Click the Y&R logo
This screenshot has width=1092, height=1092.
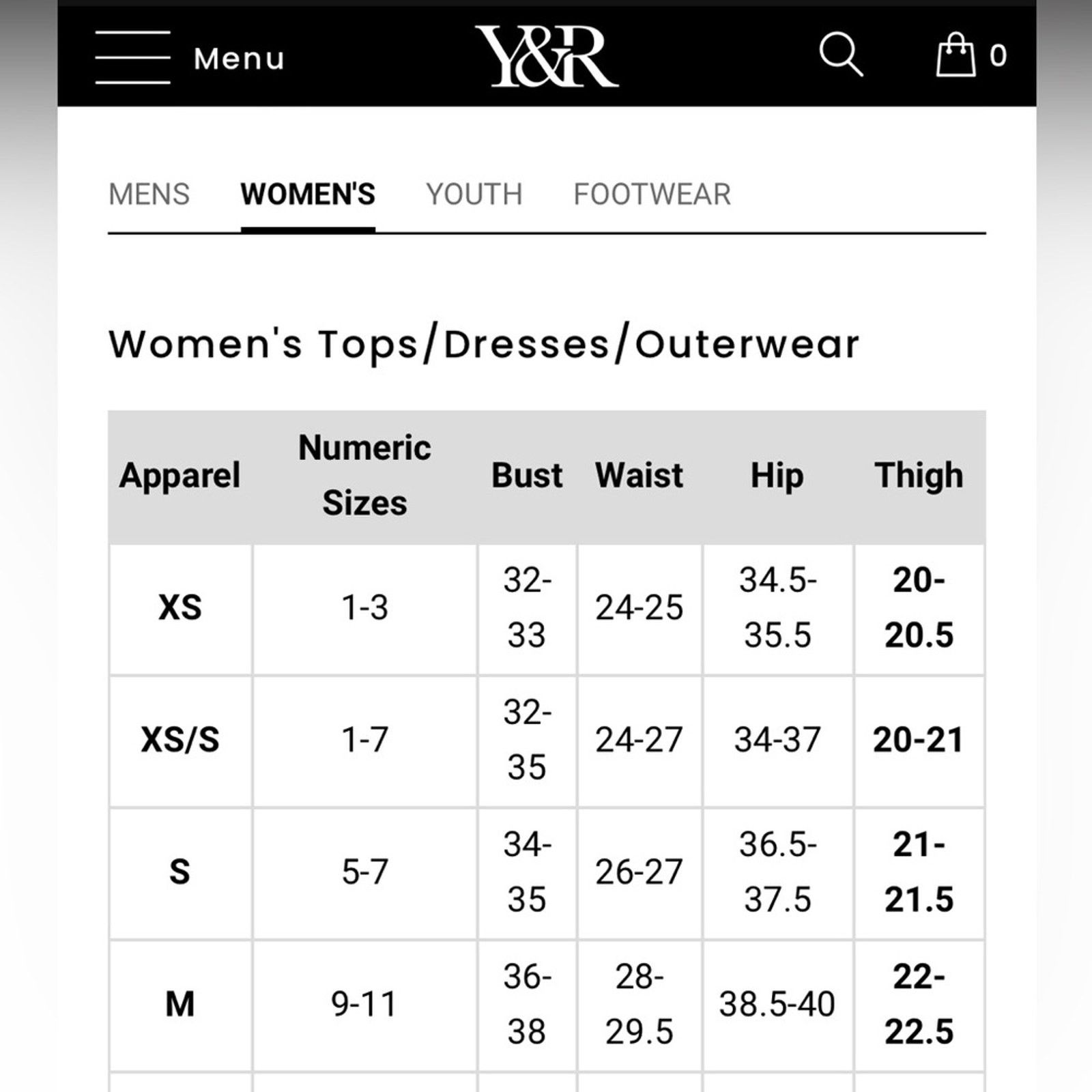(547, 57)
